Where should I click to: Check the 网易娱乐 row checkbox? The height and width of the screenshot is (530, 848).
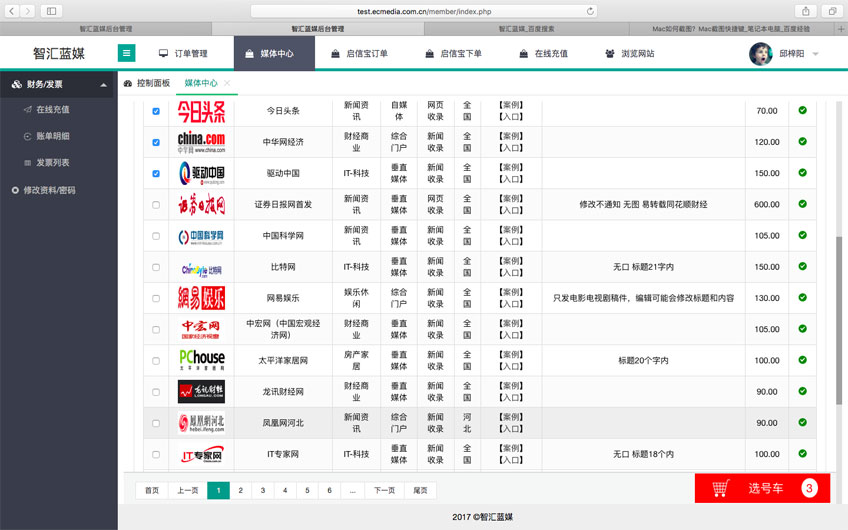(x=156, y=299)
